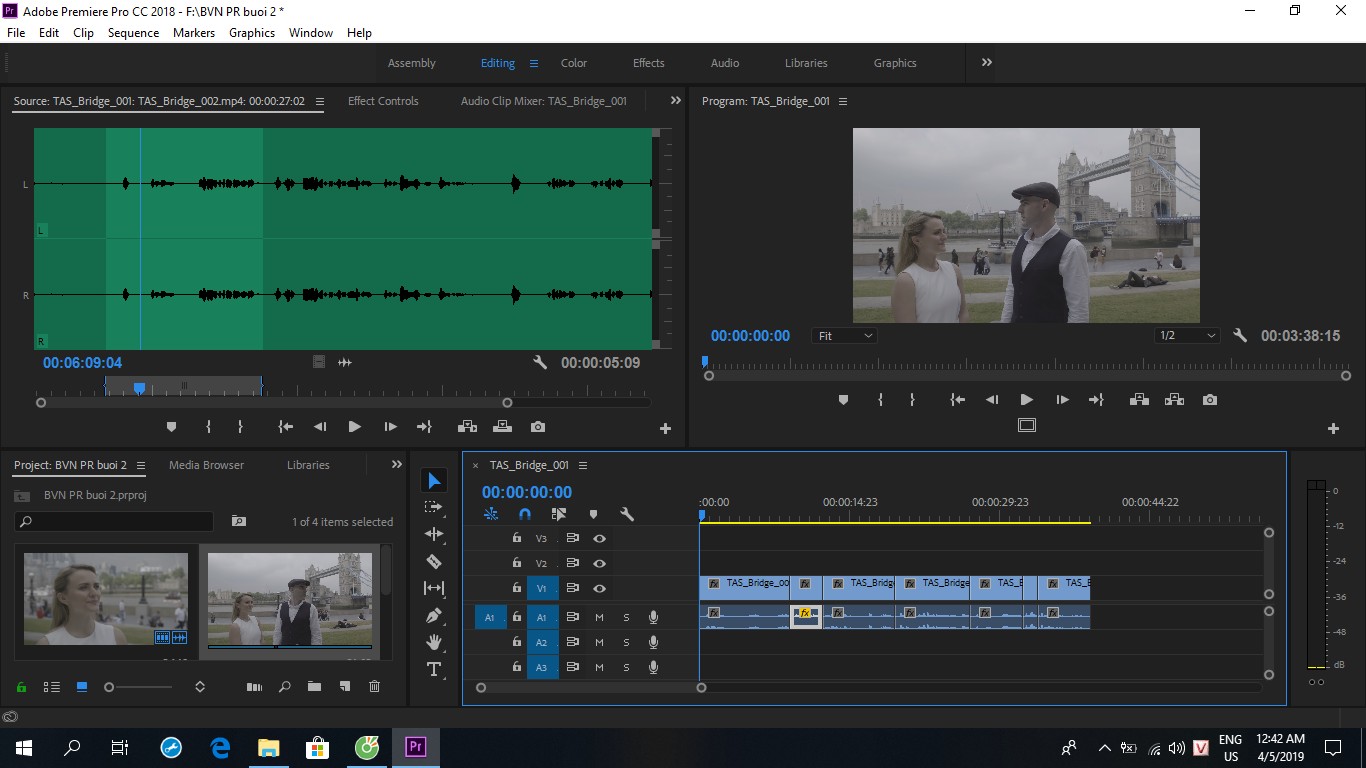This screenshot has width=1366, height=768.
Task: Add marker in the timeline panel
Action: pyautogui.click(x=593, y=514)
